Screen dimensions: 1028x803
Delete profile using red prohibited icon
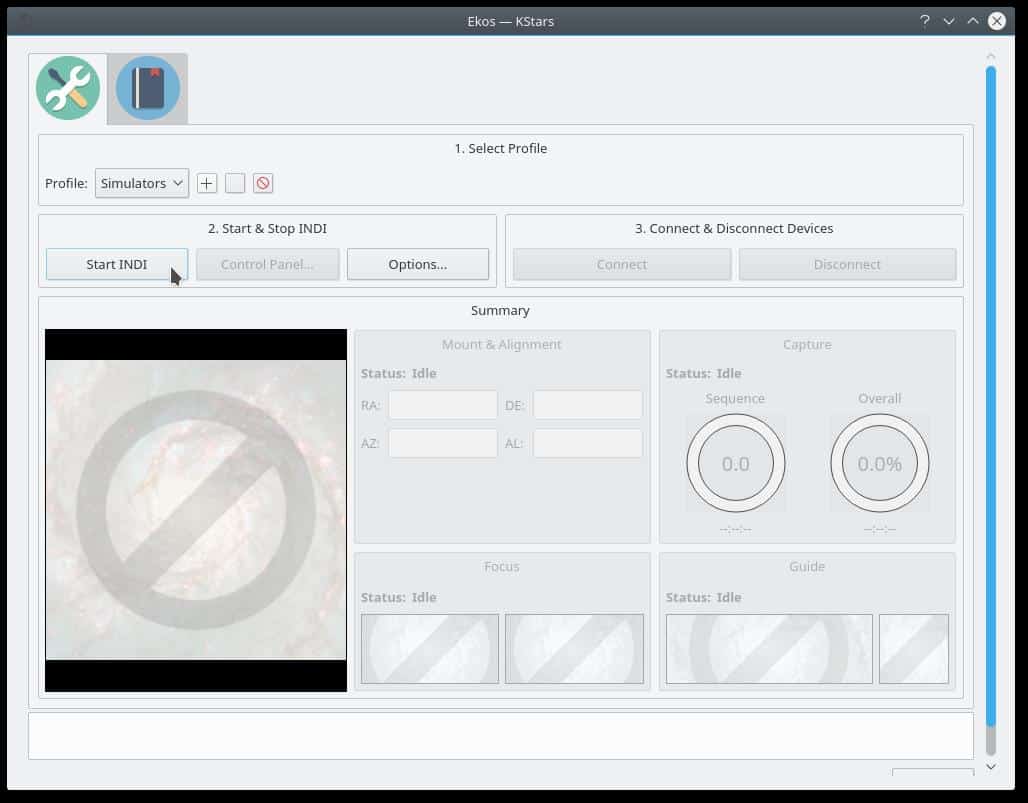coord(263,184)
